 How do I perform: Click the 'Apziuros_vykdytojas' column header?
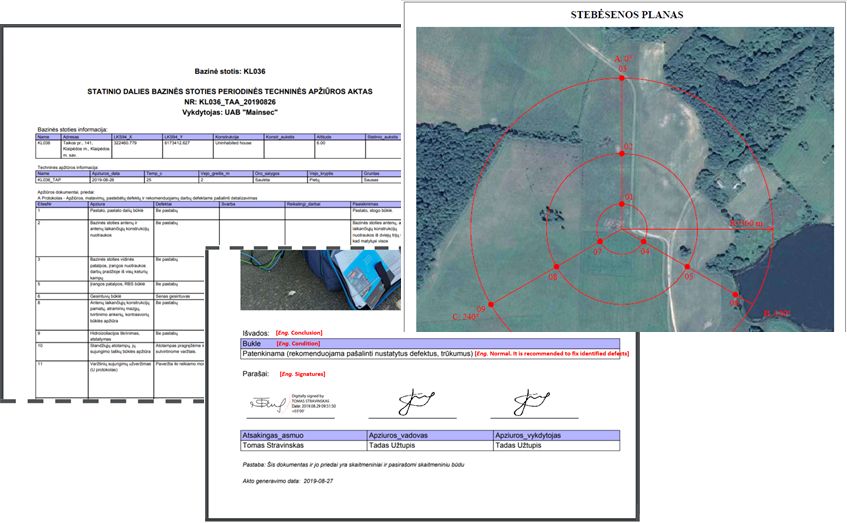tap(557, 435)
